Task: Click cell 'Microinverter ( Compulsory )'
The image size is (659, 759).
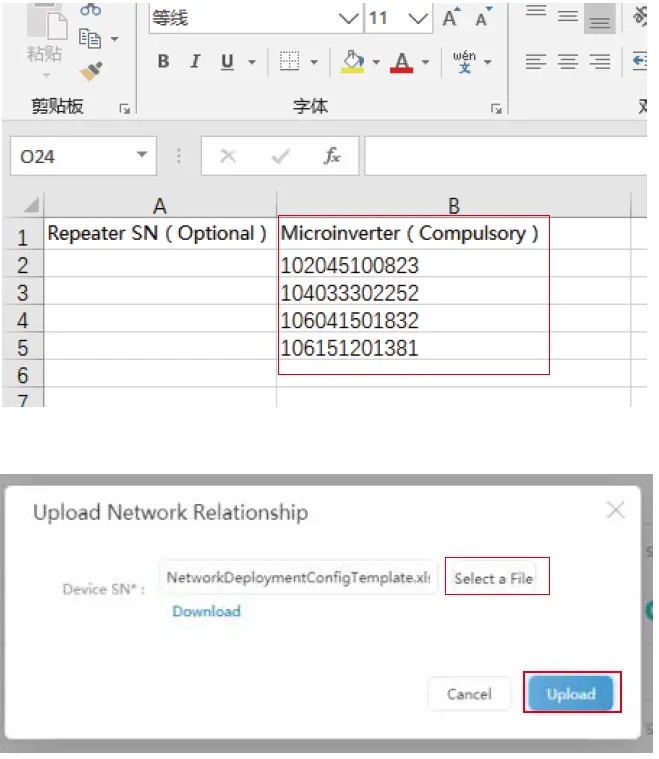Action: pyautogui.click(x=454, y=234)
